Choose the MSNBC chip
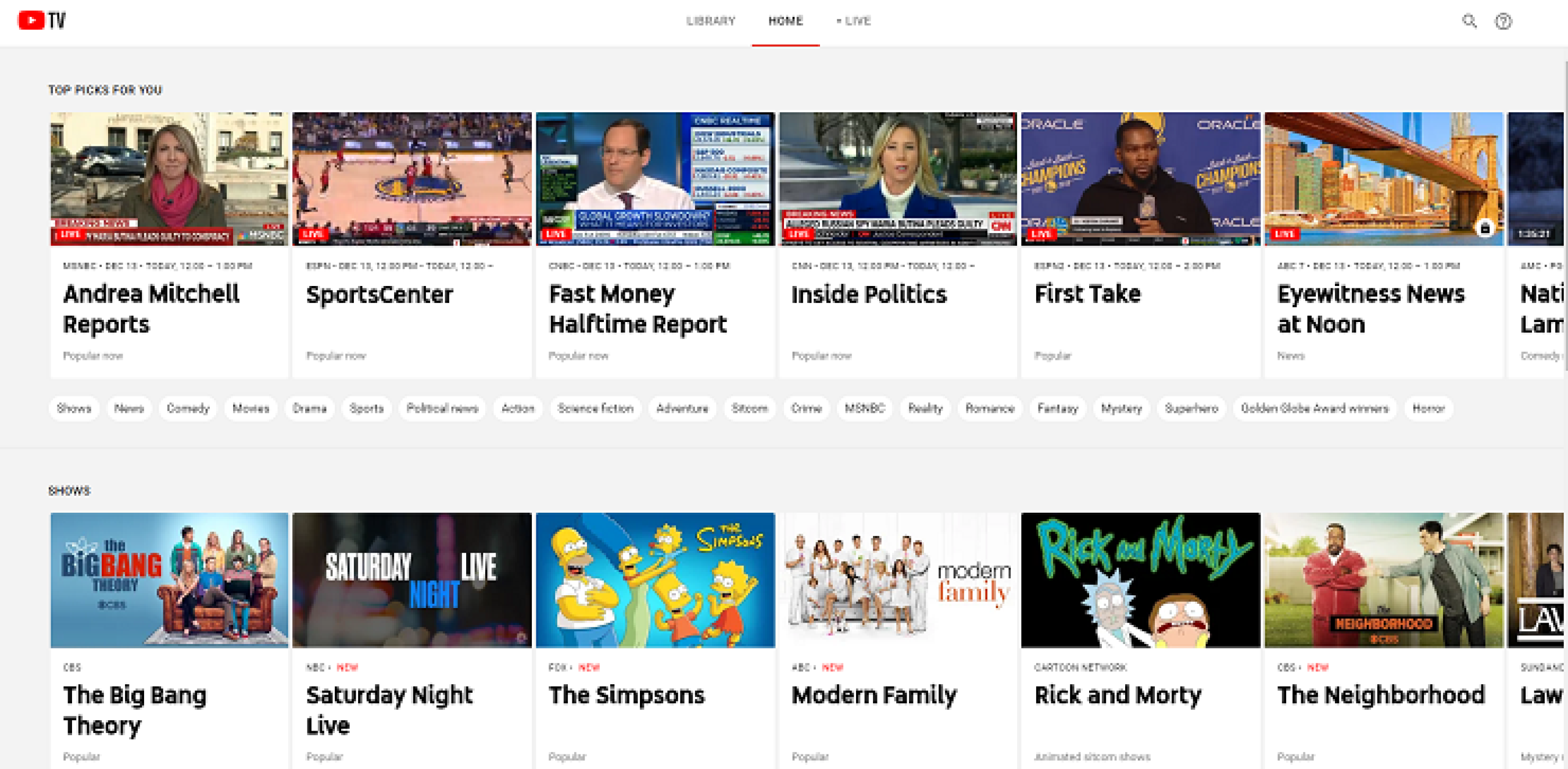This screenshot has width=1568, height=769. [x=864, y=408]
